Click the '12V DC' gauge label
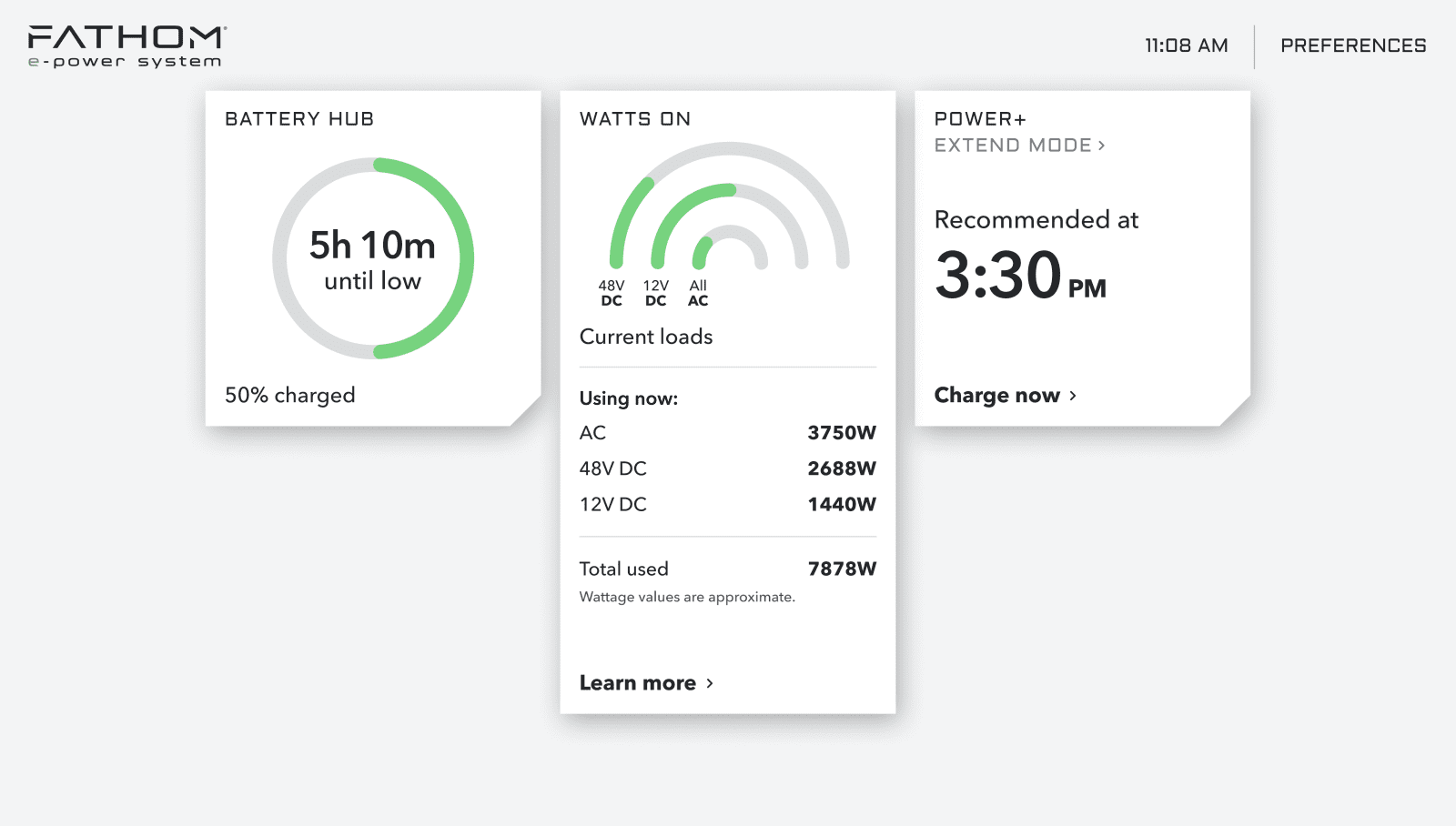The width and height of the screenshot is (1456, 826). click(656, 293)
